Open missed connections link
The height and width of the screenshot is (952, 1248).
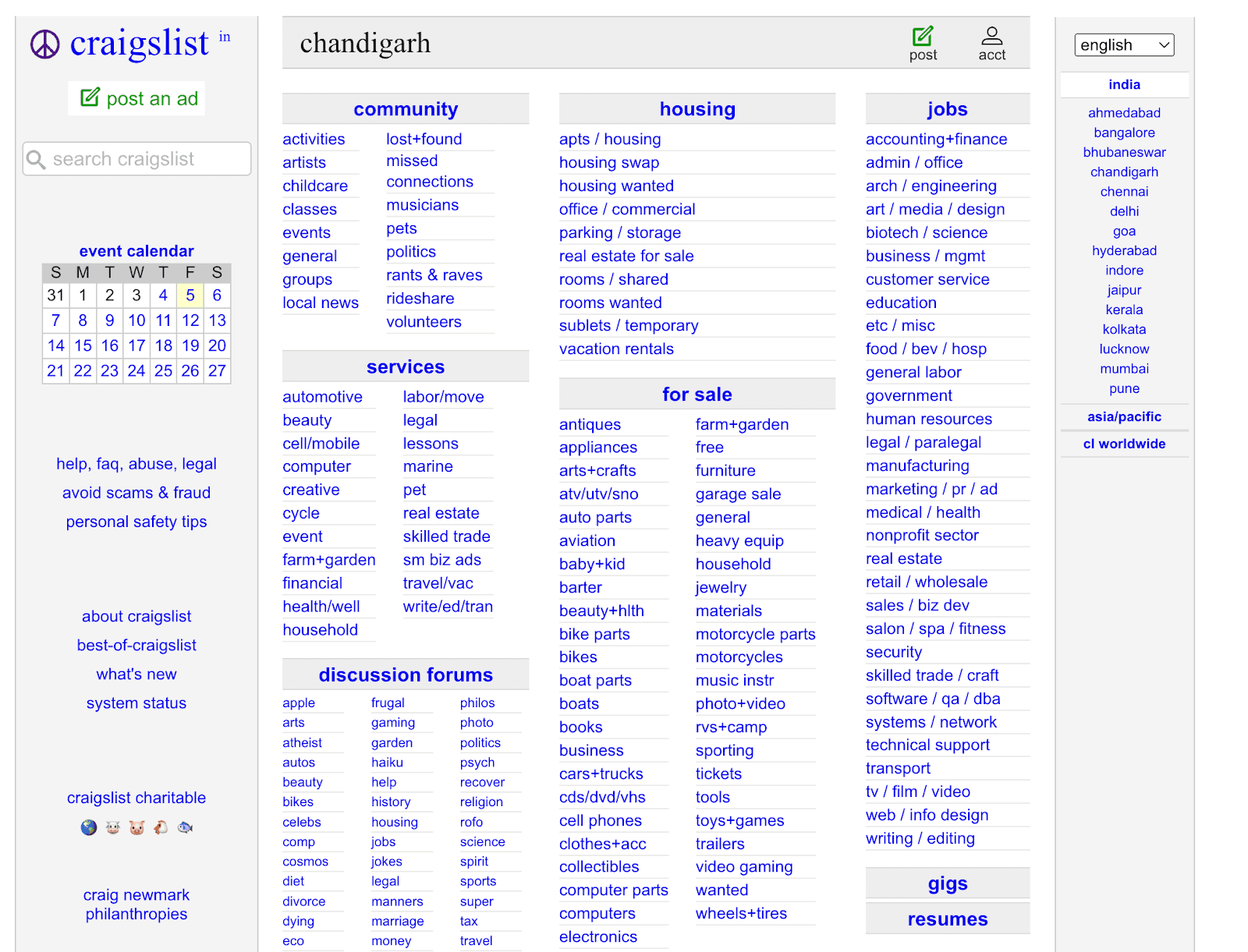pos(429,171)
